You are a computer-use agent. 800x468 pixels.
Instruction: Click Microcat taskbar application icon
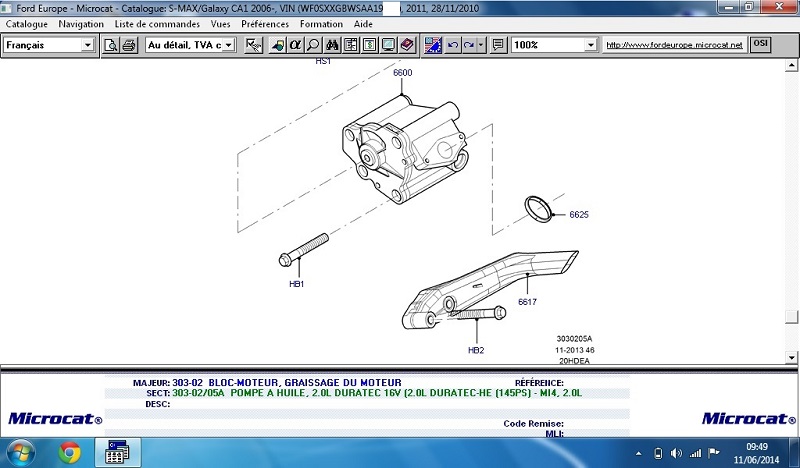click(x=117, y=452)
